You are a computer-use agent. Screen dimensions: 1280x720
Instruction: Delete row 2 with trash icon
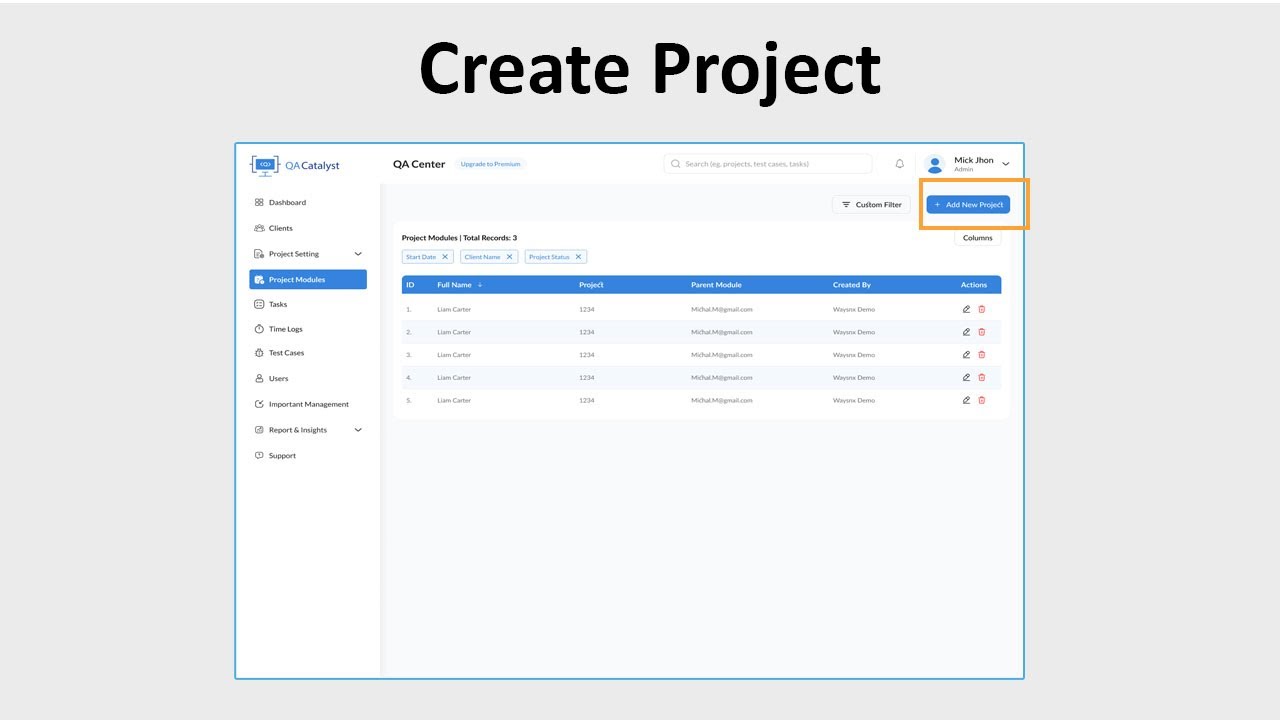pyautogui.click(x=981, y=332)
